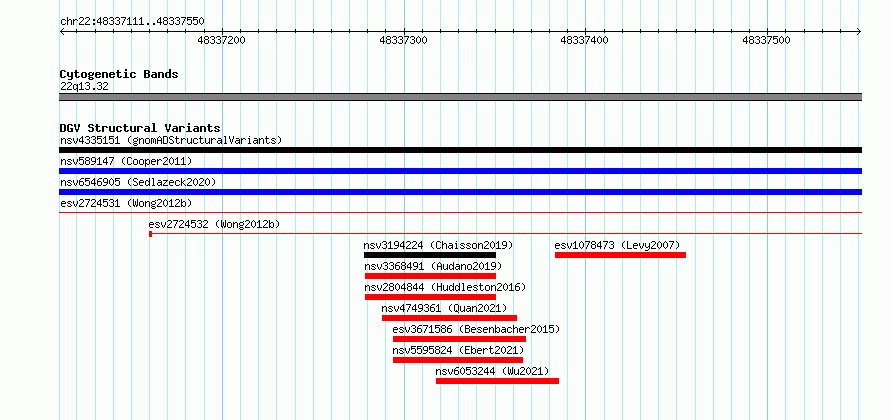Click the blue nsv6546905 variant bar

pos(460,192)
